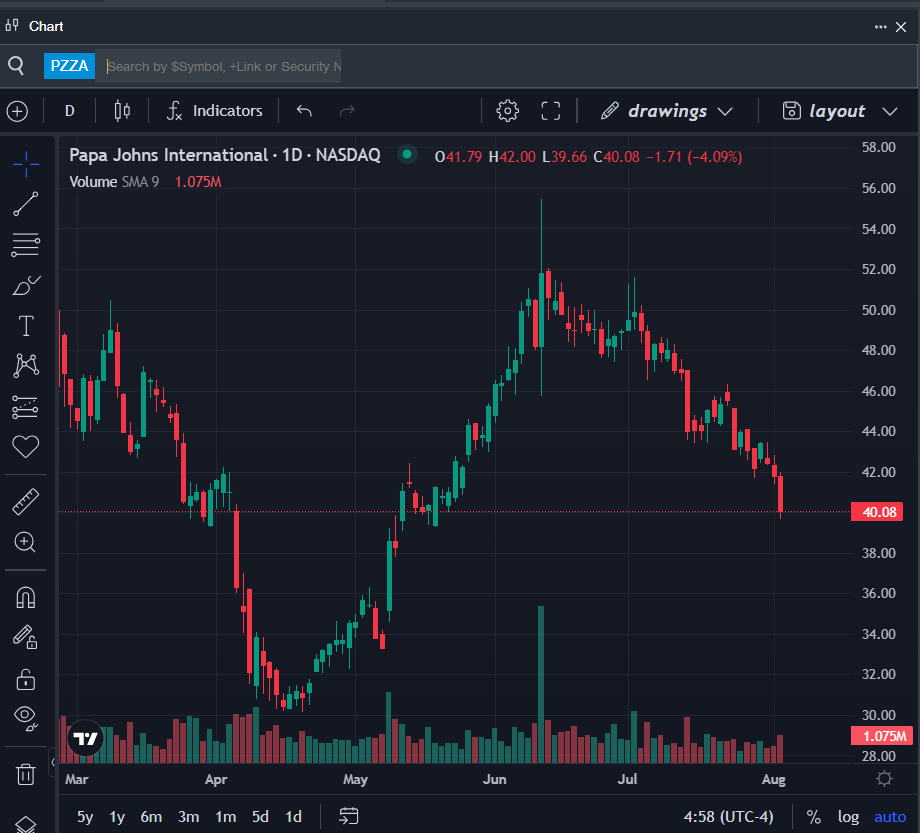This screenshot has width=920, height=833.
Task: Collapse the drawing toolbar side arrow
Action: (x=52, y=762)
